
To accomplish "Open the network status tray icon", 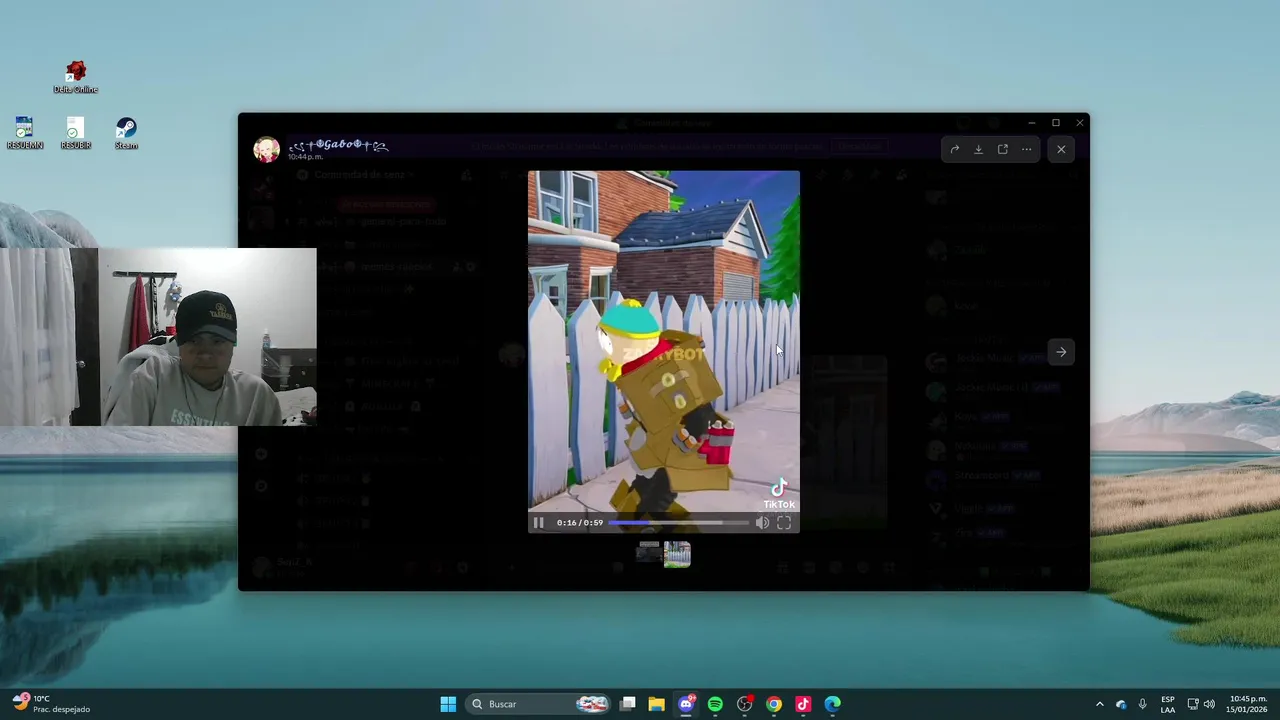I will click(x=1192, y=704).
